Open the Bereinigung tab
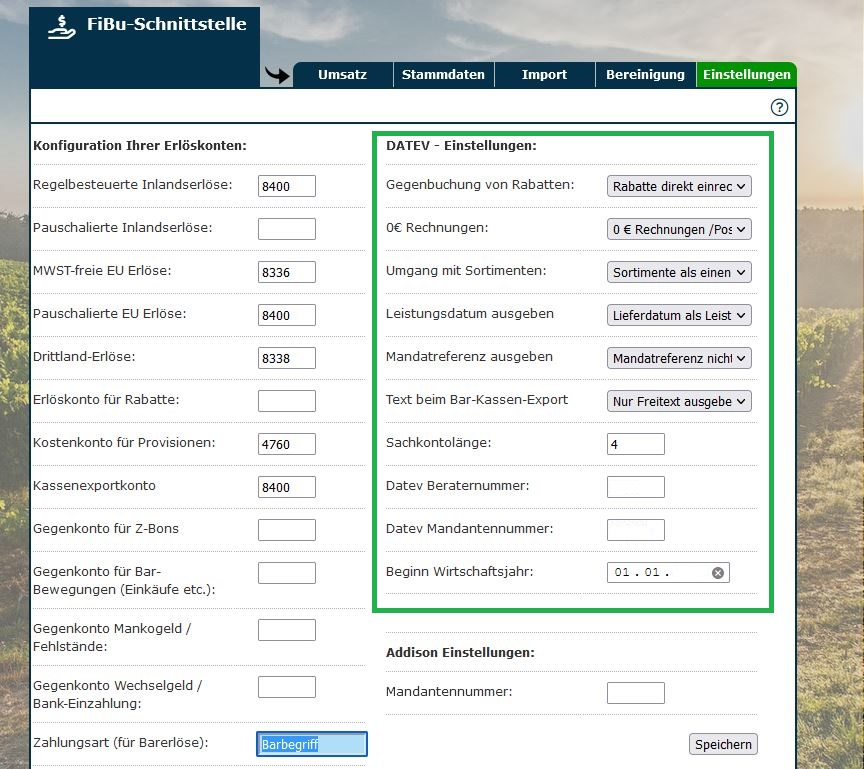 tap(645, 75)
